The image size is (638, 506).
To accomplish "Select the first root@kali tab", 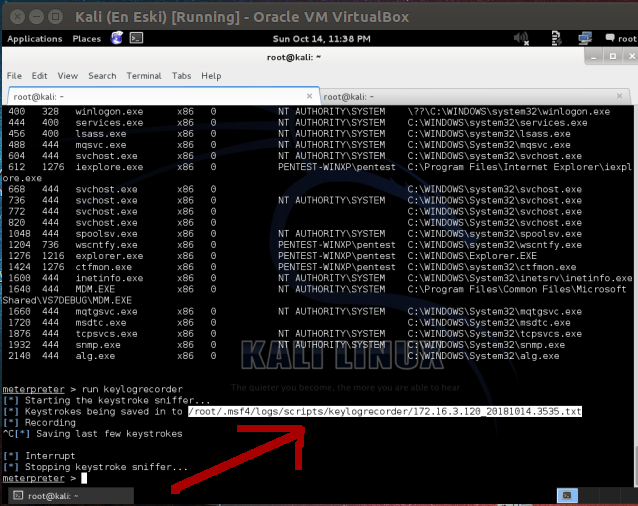I will coord(164,96).
